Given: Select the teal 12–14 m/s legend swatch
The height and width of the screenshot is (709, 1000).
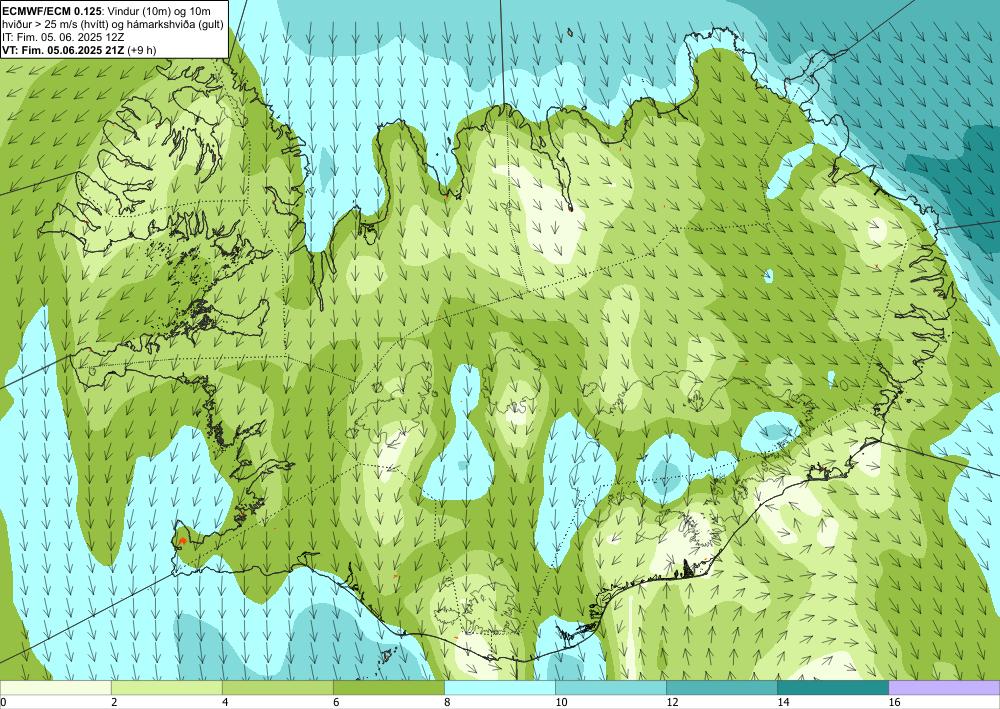Looking at the screenshot, I should click(721, 687).
